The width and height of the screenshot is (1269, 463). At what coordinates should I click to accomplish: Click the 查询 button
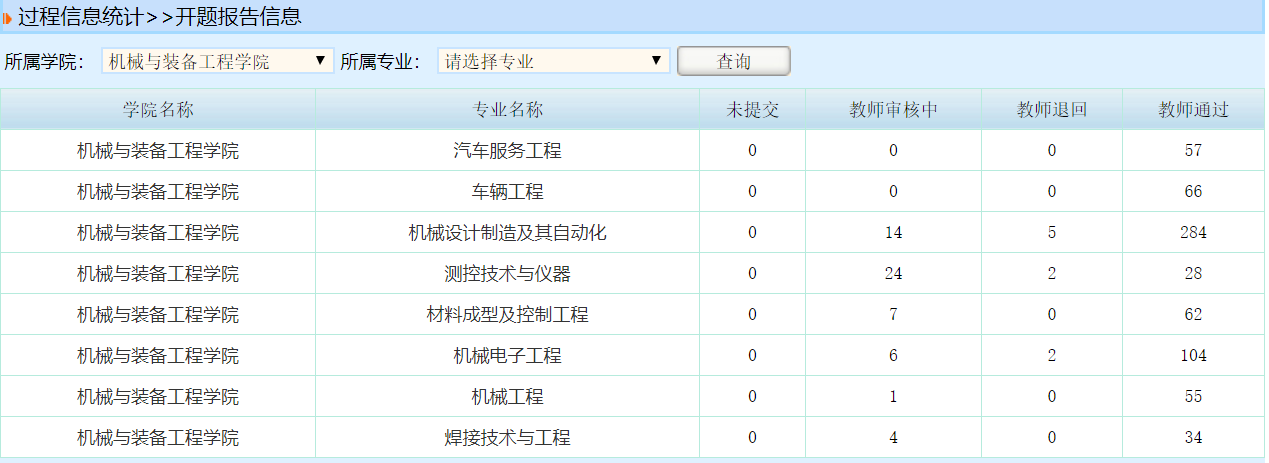coord(733,61)
